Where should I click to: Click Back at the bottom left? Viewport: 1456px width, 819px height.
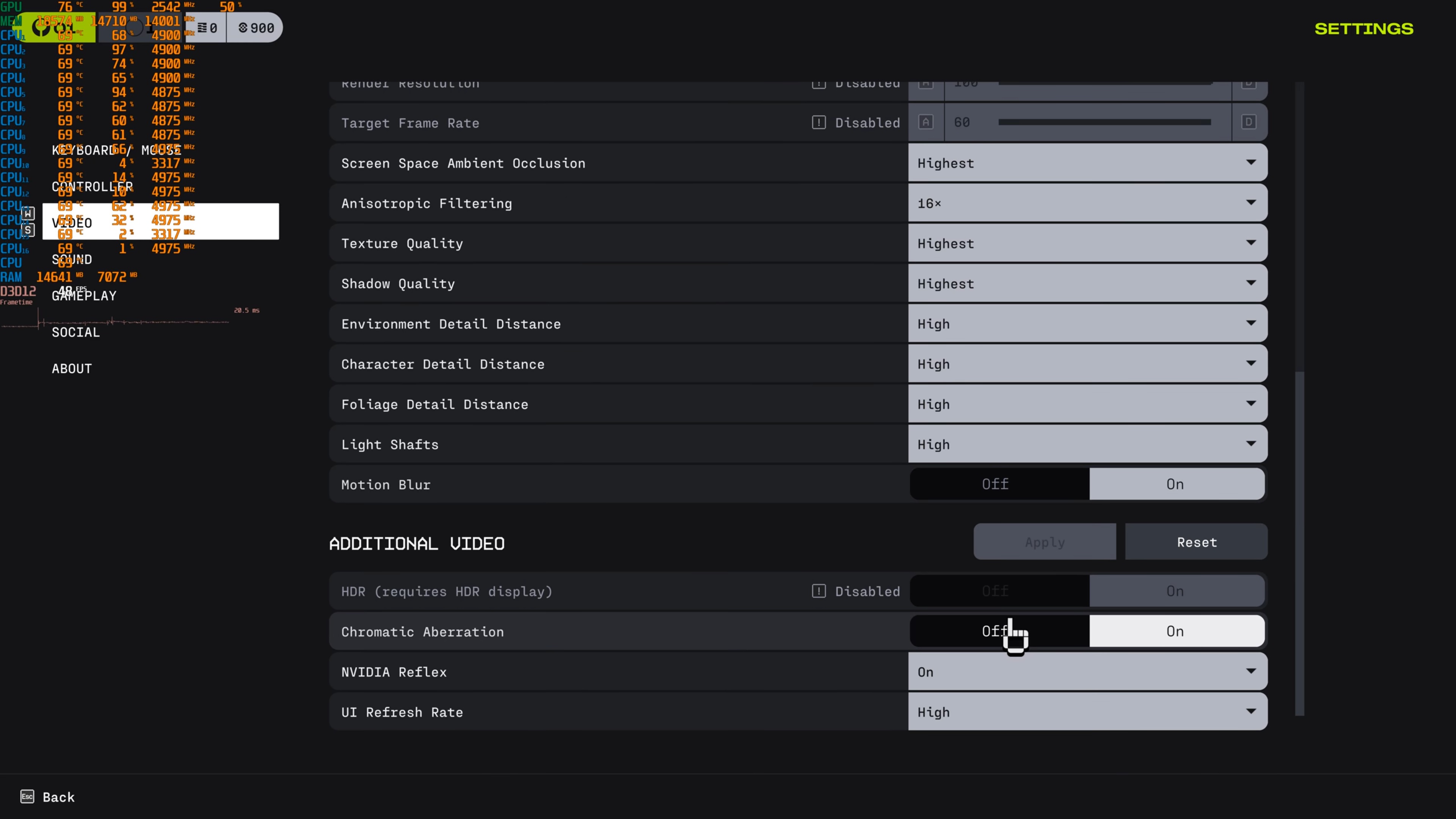click(x=58, y=797)
